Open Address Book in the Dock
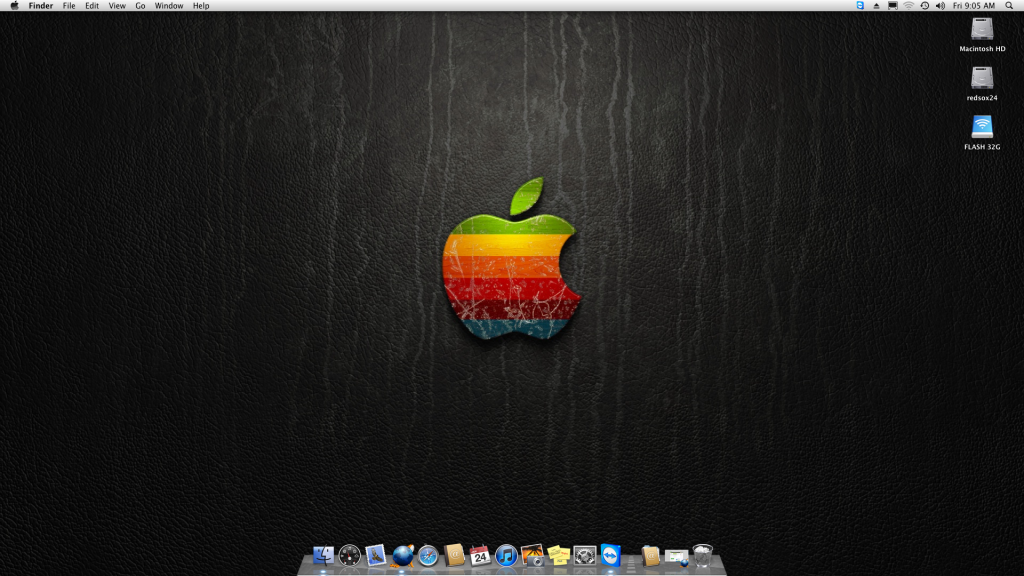This screenshot has height=576, width=1024. [454, 556]
